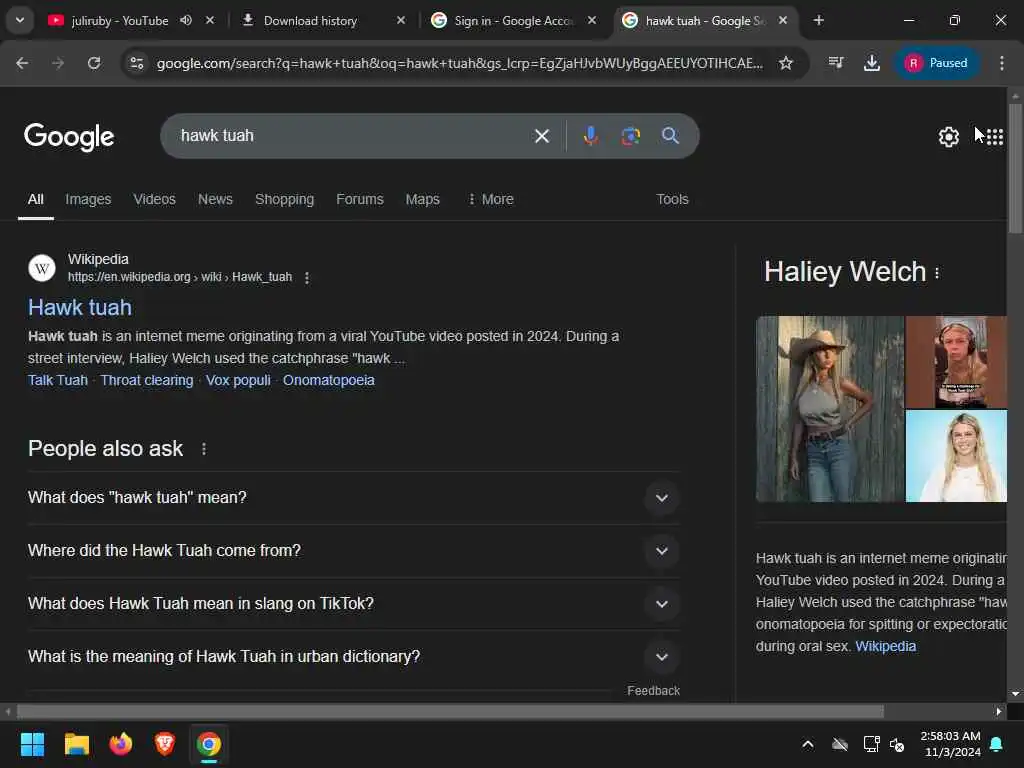1024x768 pixels.
Task: Switch to Shopping results
Action: 284,199
